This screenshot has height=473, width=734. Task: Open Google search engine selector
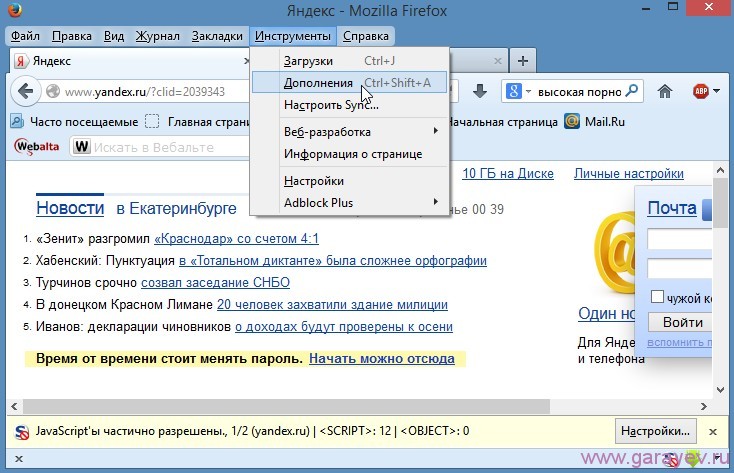(x=518, y=91)
